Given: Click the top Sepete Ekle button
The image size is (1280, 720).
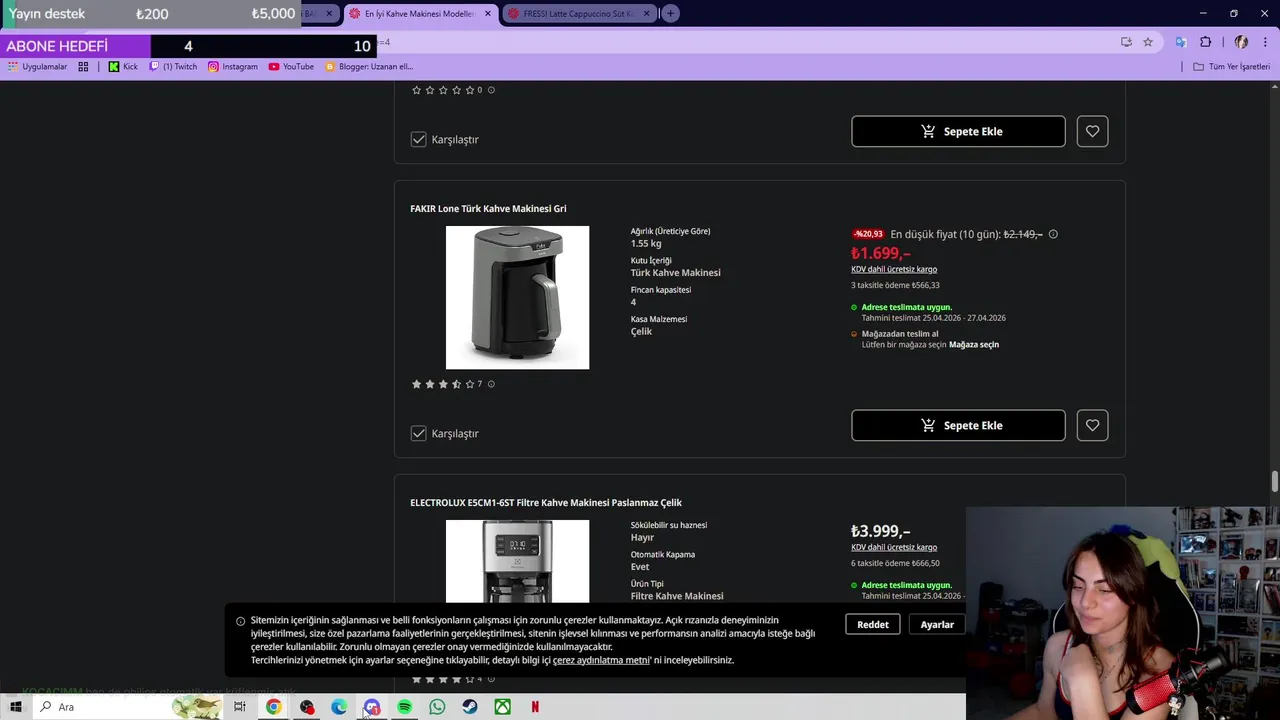Looking at the screenshot, I should (x=958, y=131).
